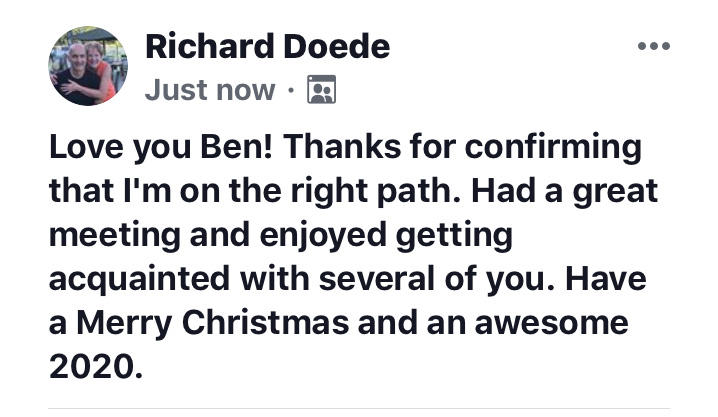This screenshot has height=417, width=718.
Task: Click the name Richard Doede
Action: pos(267,46)
